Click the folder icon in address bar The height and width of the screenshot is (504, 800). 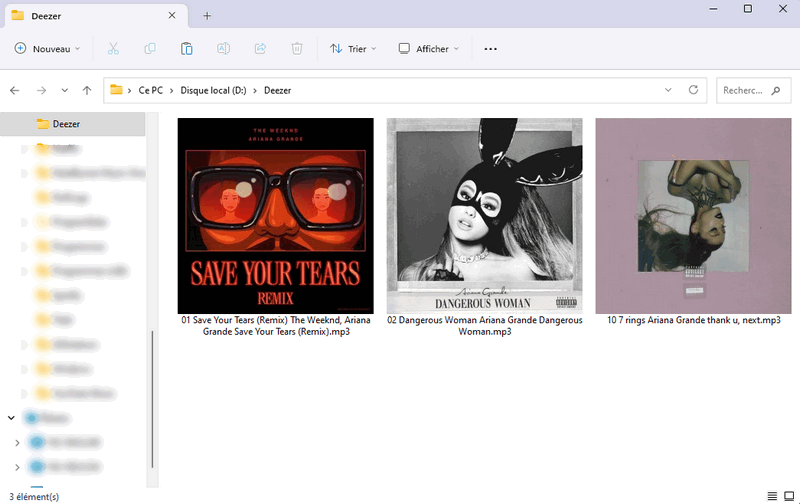(x=117, y=90)
